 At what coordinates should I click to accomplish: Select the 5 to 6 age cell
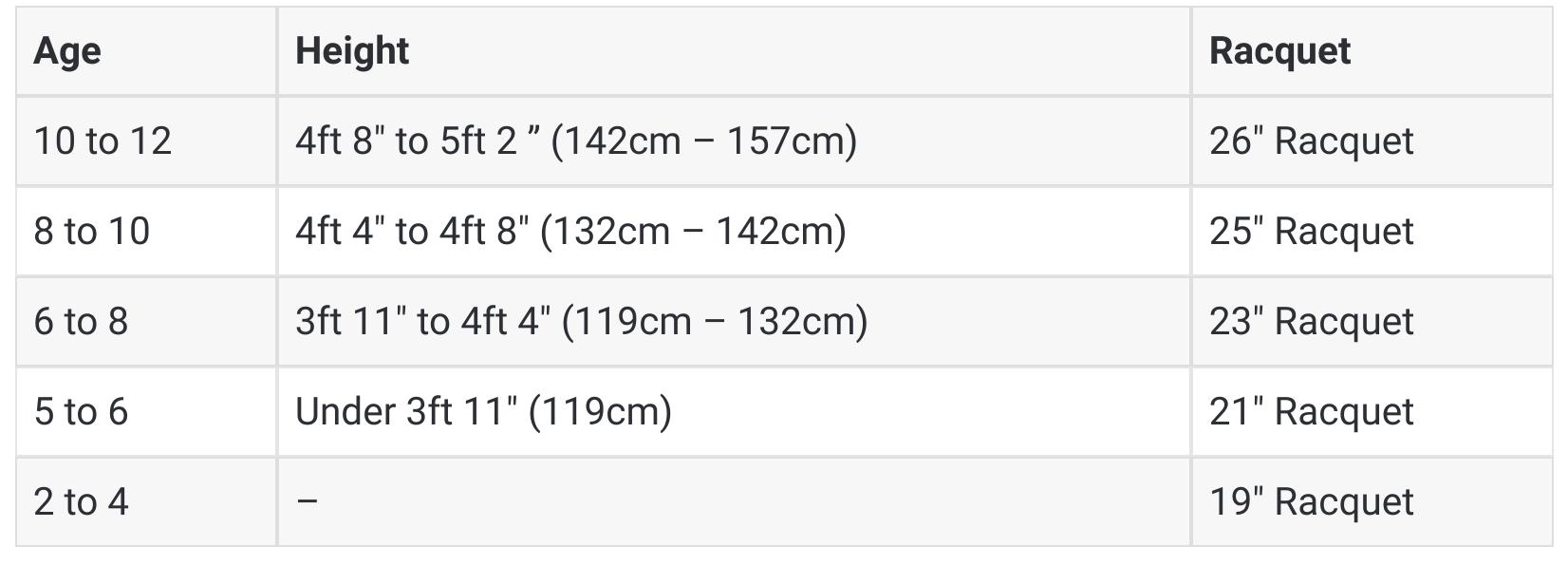[146, 411]
